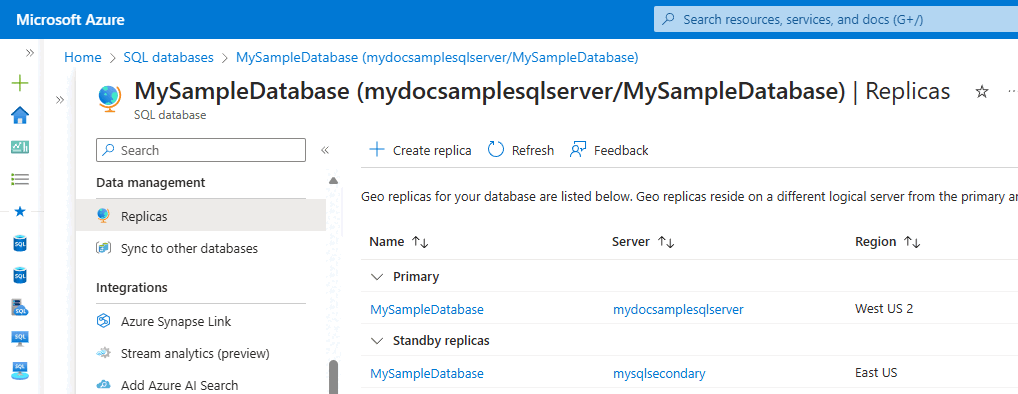Open the Dashboard chart icon in sidebar
Viewport: 1018px width, 394px height.
pyautogui.click(x=21, y=147)
